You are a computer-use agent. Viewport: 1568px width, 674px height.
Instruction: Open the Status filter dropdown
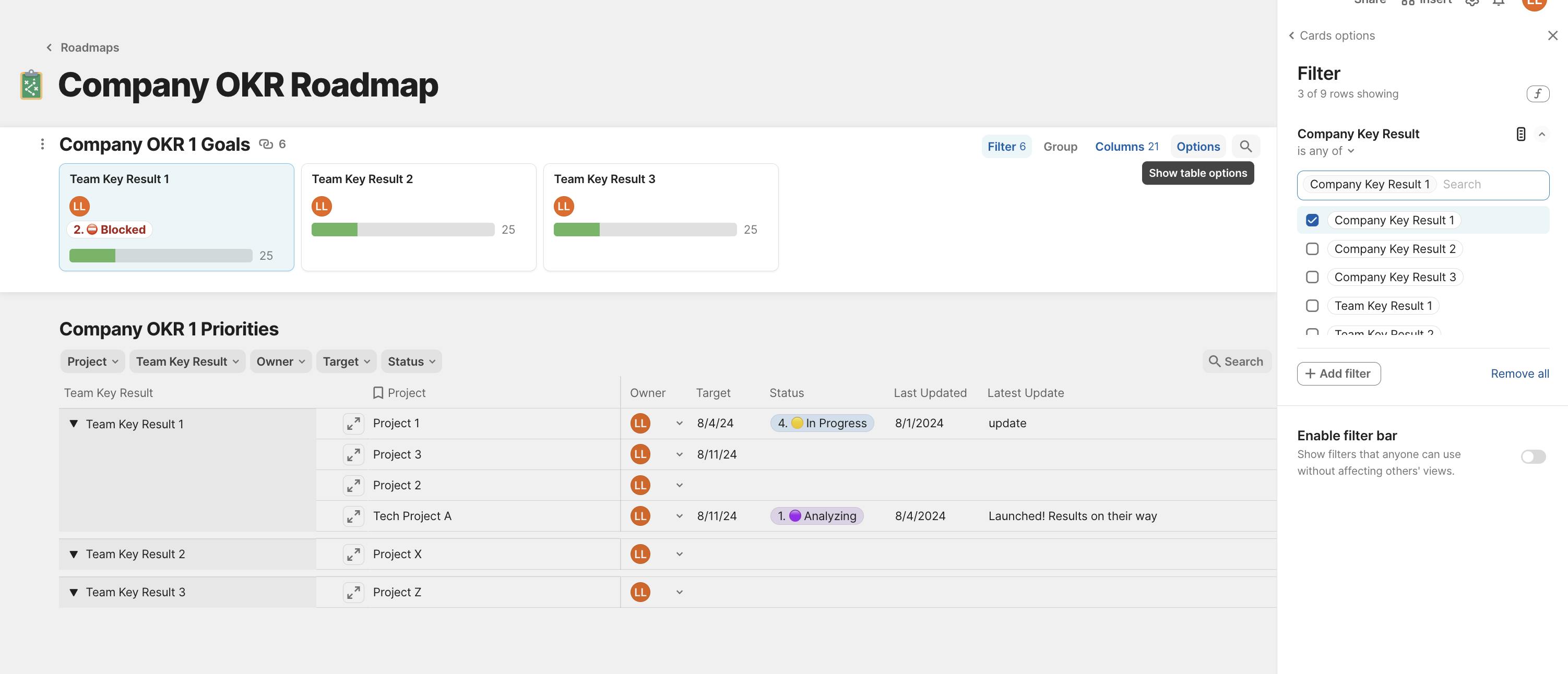click(411, 362)
